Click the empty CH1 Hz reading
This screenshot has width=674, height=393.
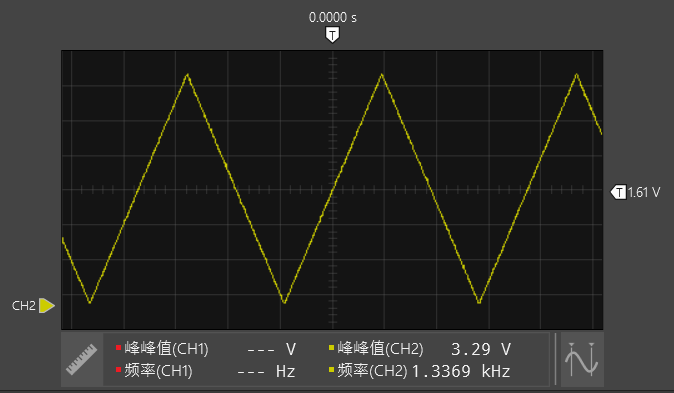[x=267, y=372]
